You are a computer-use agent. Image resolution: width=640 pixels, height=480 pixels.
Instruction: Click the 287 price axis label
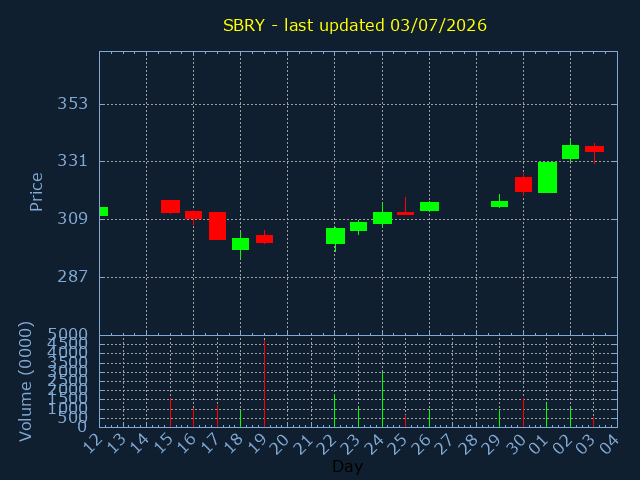pos(73,277)
